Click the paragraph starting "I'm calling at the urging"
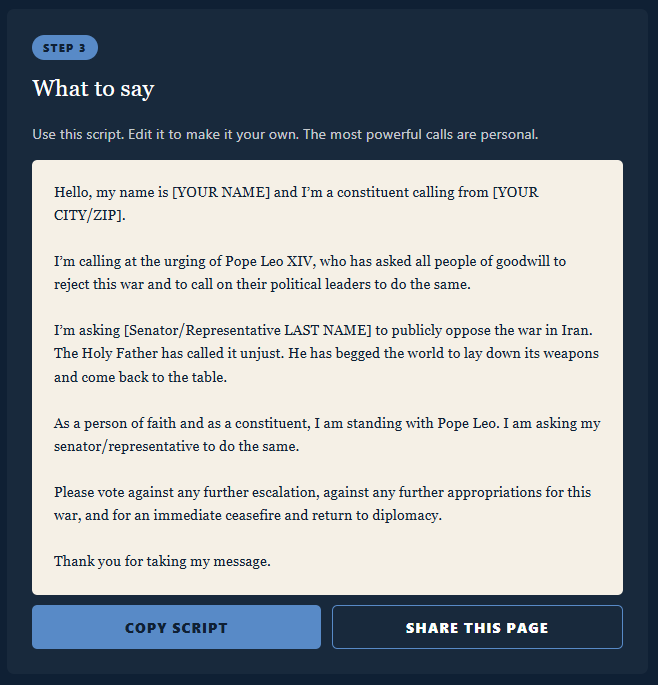658x685 pixels. [310, 272]
